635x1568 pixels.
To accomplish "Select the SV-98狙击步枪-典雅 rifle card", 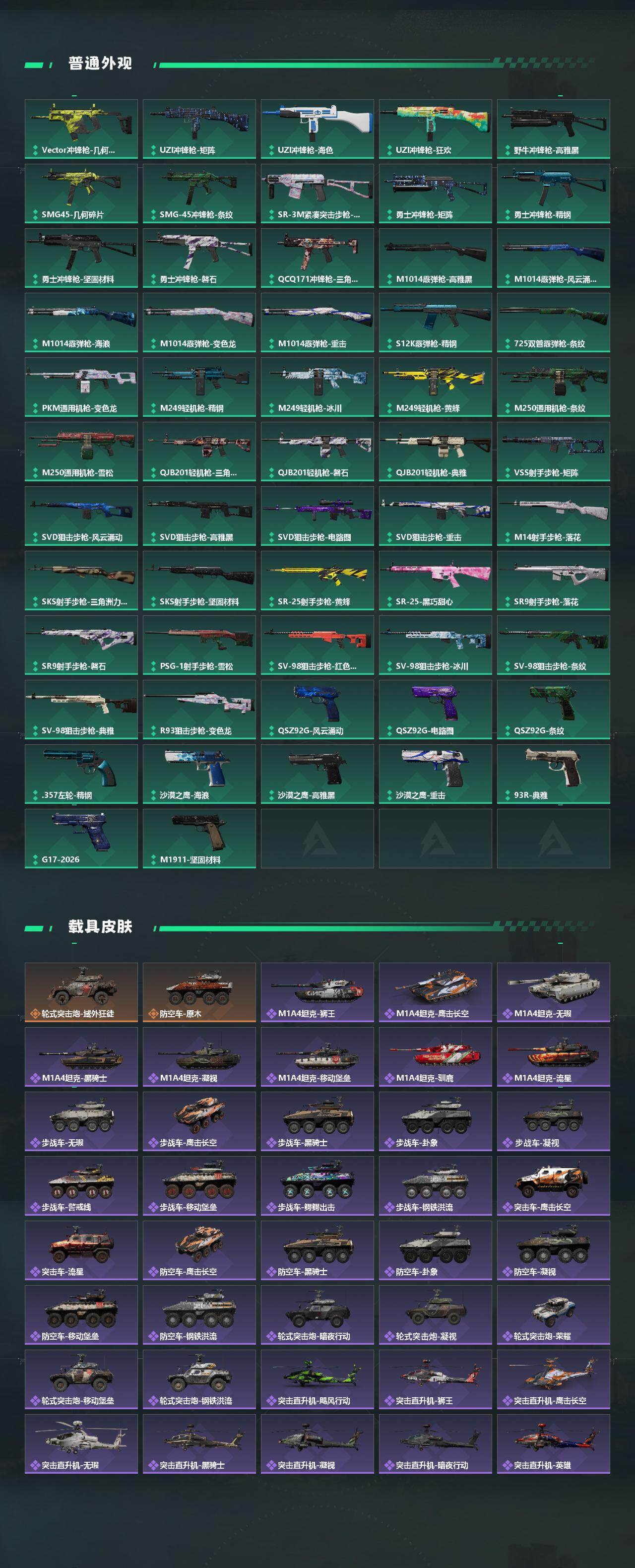I will (81, 710).
